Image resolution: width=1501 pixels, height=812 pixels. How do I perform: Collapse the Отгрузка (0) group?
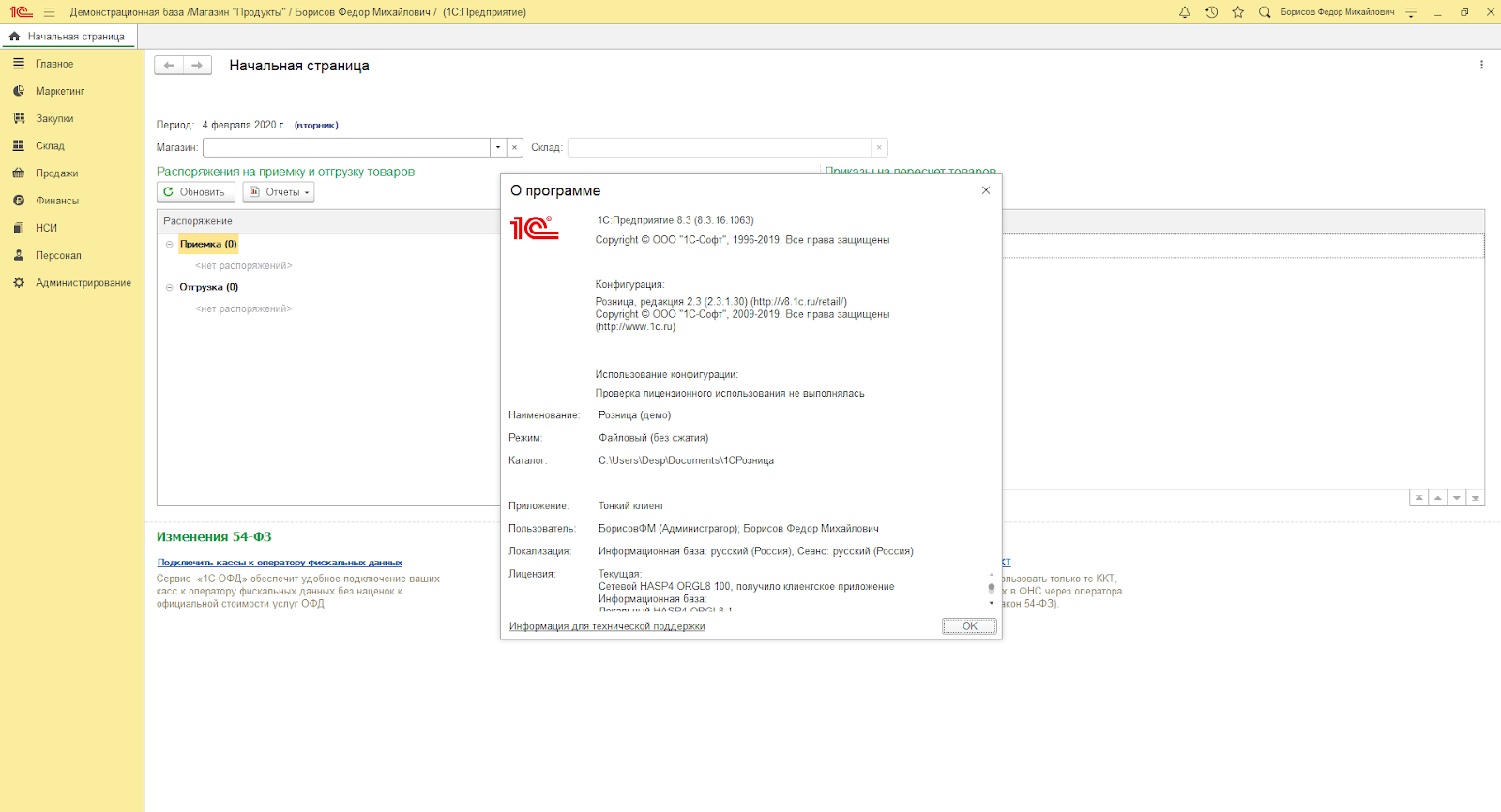coord(170,287)
